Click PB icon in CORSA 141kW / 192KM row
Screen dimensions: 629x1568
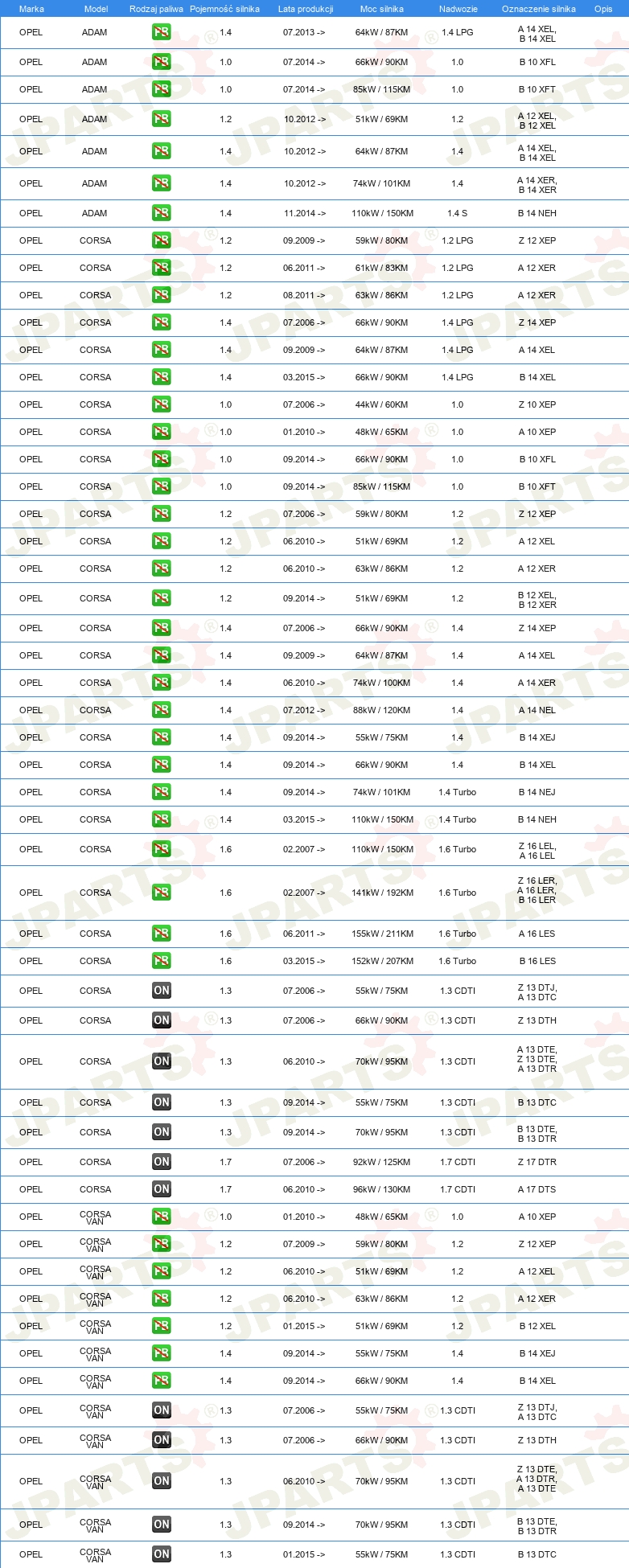pos(162,893)
